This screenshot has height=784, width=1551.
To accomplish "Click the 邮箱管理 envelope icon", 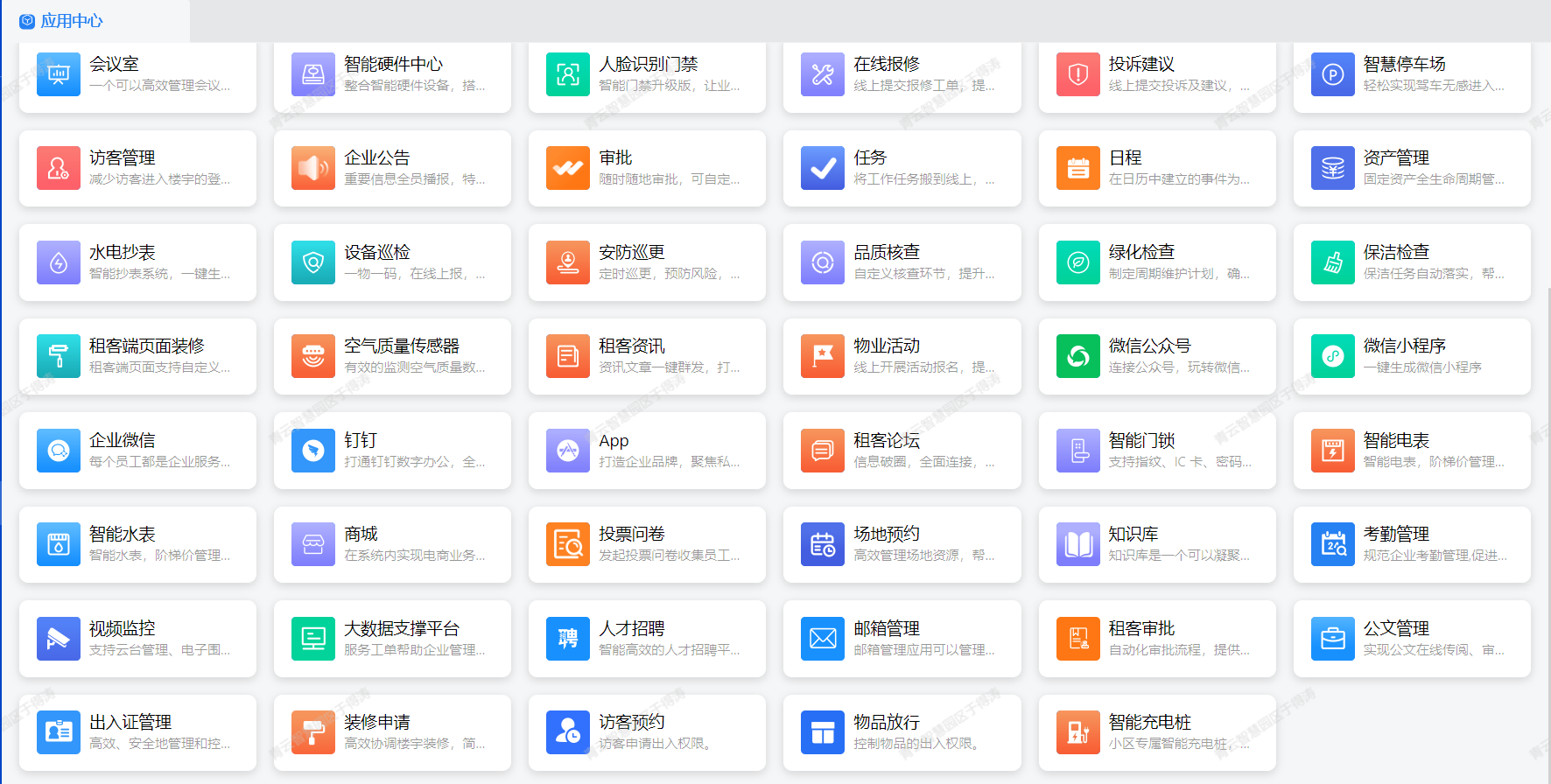I will tap(823, 639).
